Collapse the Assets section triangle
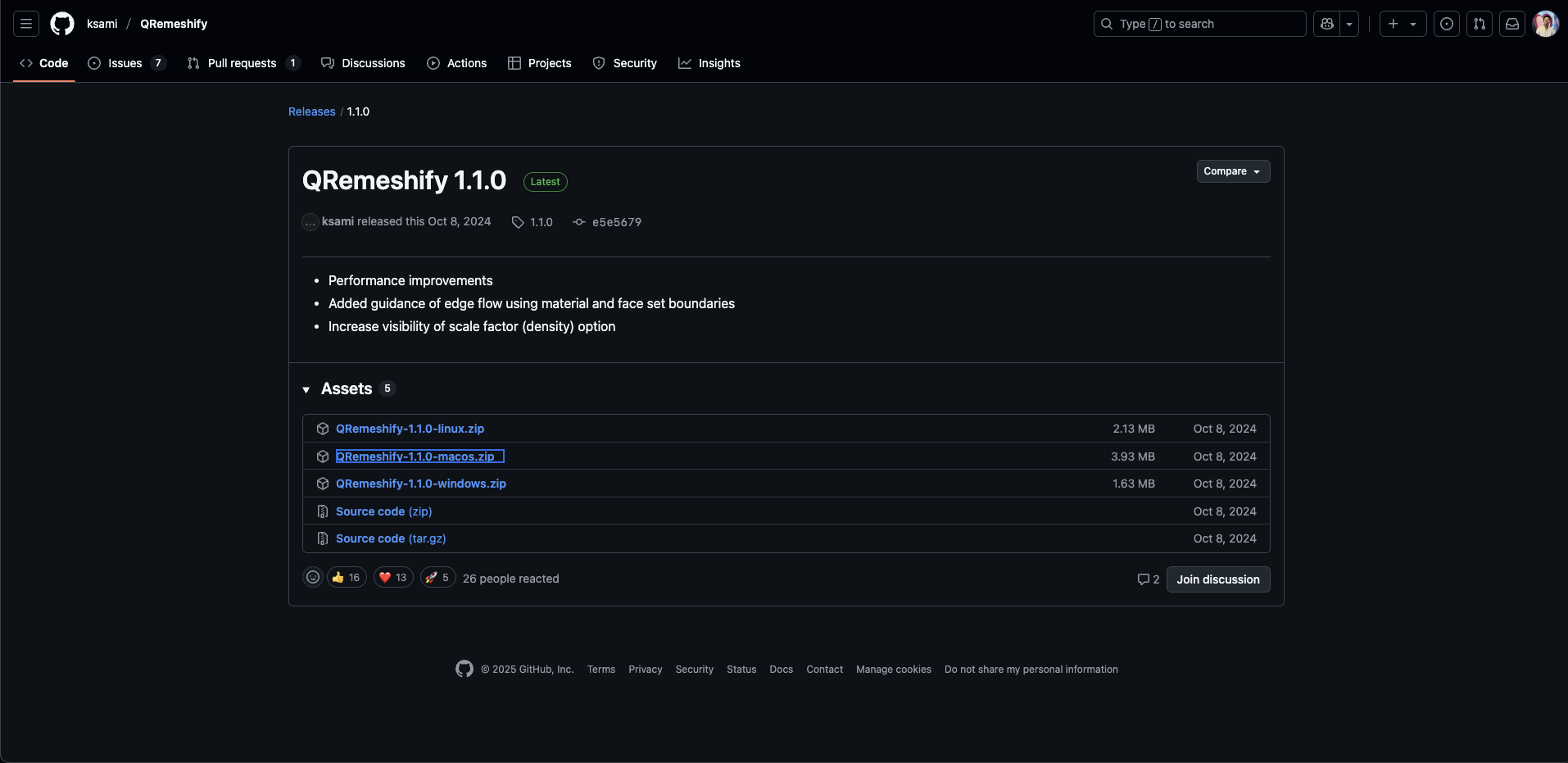Viewport: 1568px width, 763px height. coord(306,389)
